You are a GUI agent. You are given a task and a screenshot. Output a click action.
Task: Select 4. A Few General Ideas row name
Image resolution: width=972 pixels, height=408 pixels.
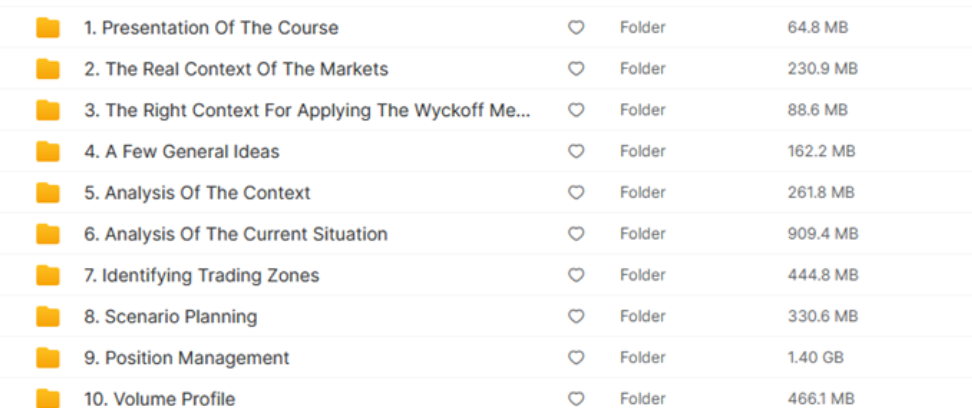182,152
